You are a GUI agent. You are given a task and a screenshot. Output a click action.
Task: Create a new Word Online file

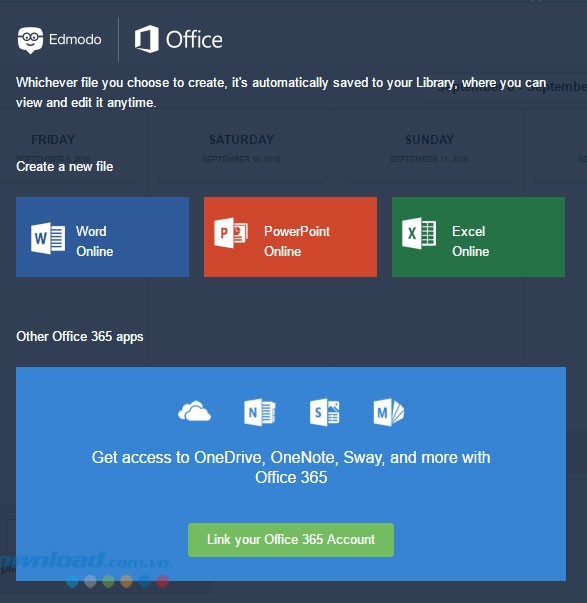coord(102,237)
